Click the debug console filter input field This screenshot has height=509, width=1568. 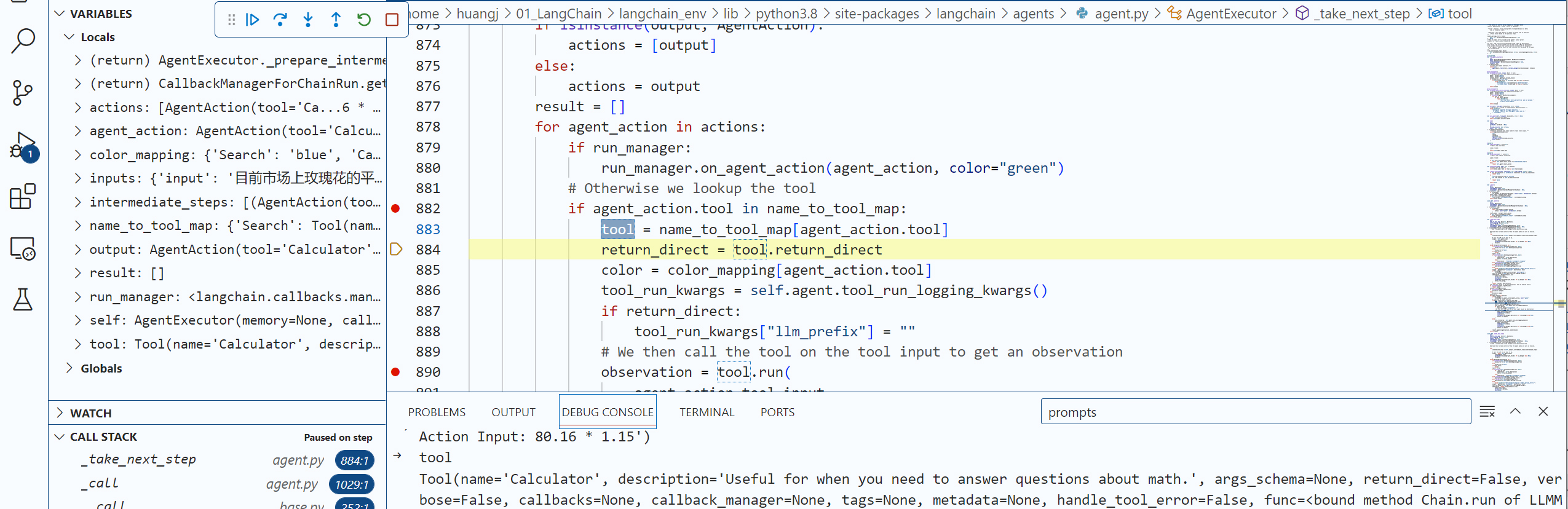1254,412
